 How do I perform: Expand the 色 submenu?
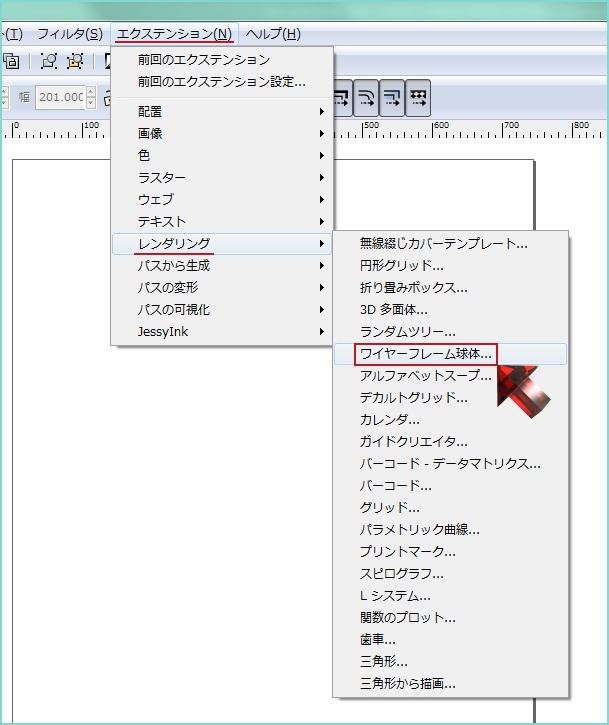(221, 155)
